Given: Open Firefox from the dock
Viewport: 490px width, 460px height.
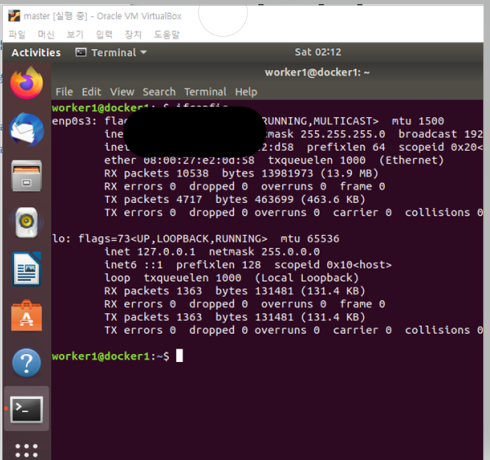Looking at the screenshot, I should click(x=27, y=83).
